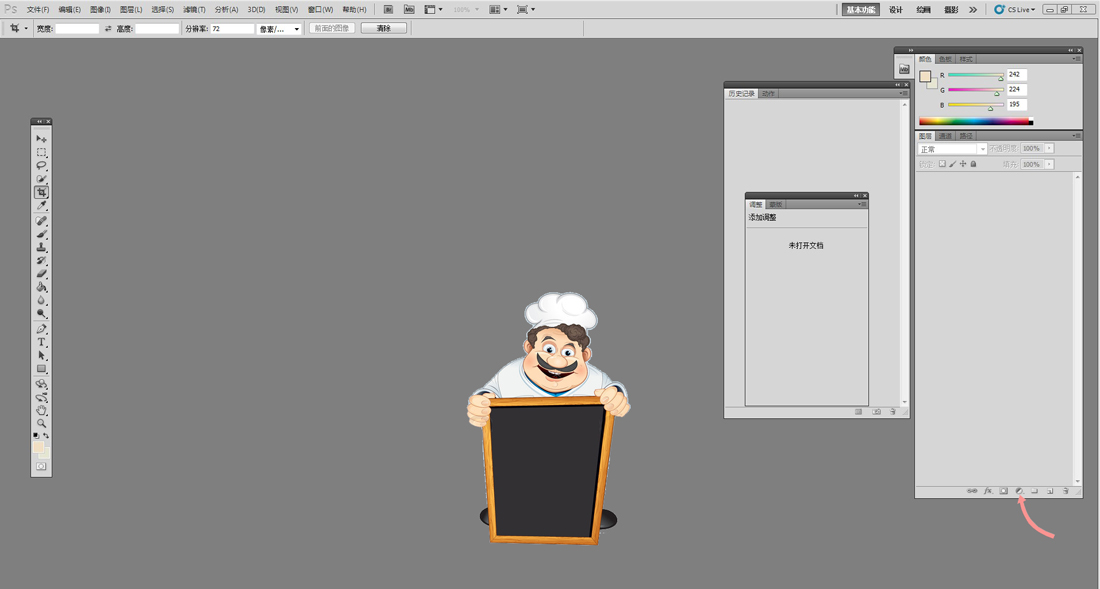Select the Rectangular Marquee tool
Screen dimensions: 1100x589
(41, 152)
